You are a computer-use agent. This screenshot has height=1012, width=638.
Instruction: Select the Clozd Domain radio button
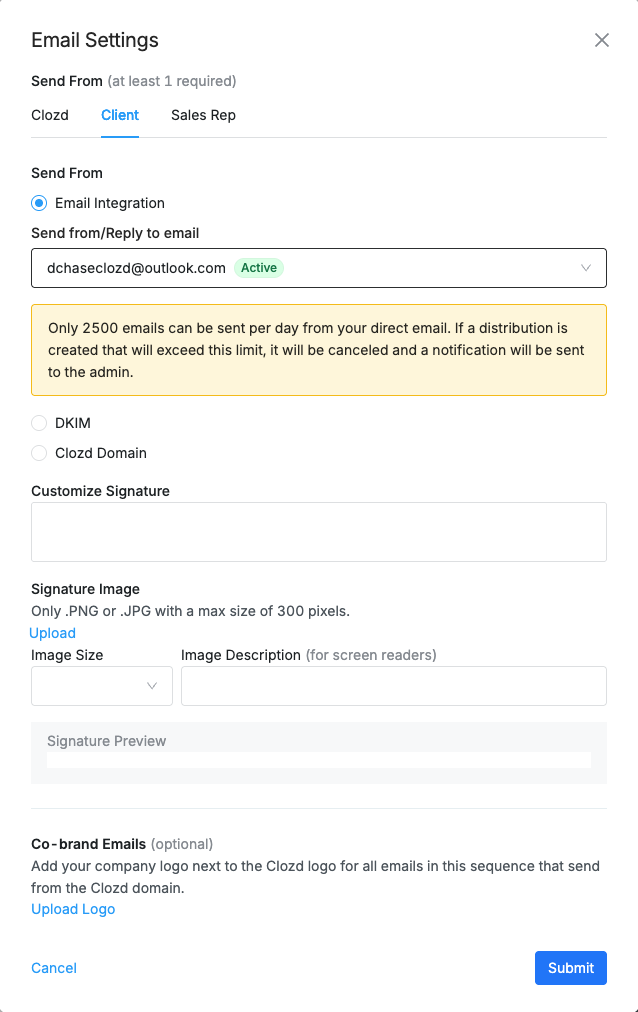[x=40, y=453]
